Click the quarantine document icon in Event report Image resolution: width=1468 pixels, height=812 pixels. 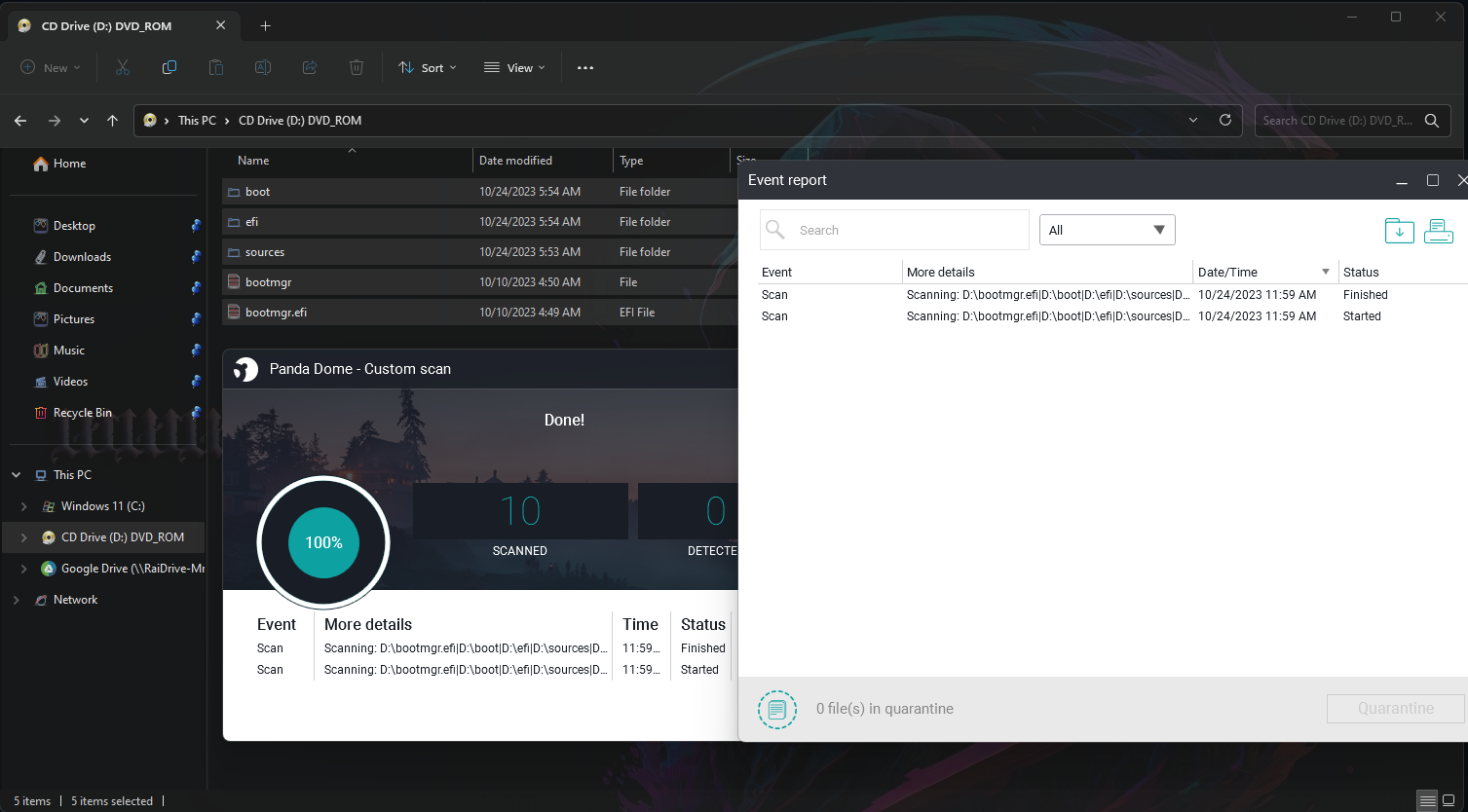[776, 709]
